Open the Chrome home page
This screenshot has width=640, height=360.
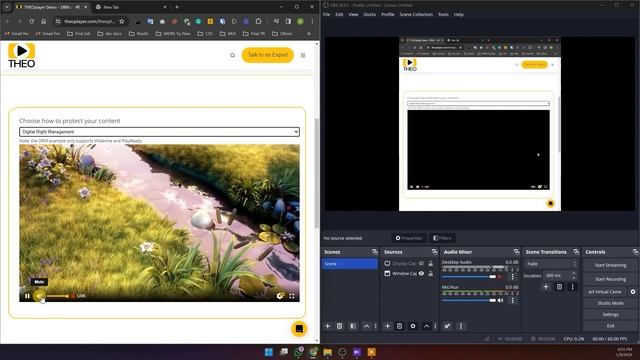[43, 21]
